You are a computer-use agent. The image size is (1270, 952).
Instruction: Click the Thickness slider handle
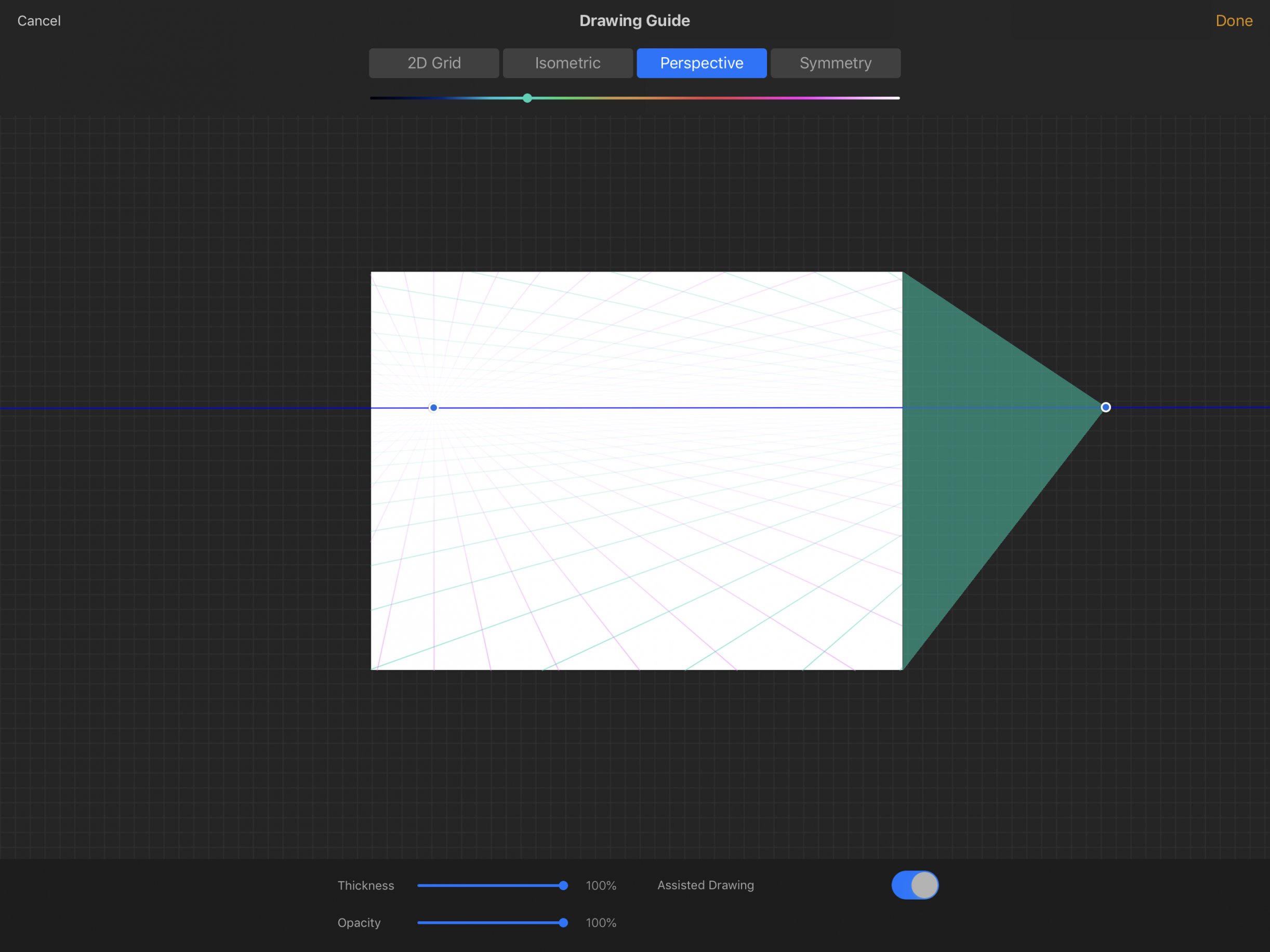563,885
